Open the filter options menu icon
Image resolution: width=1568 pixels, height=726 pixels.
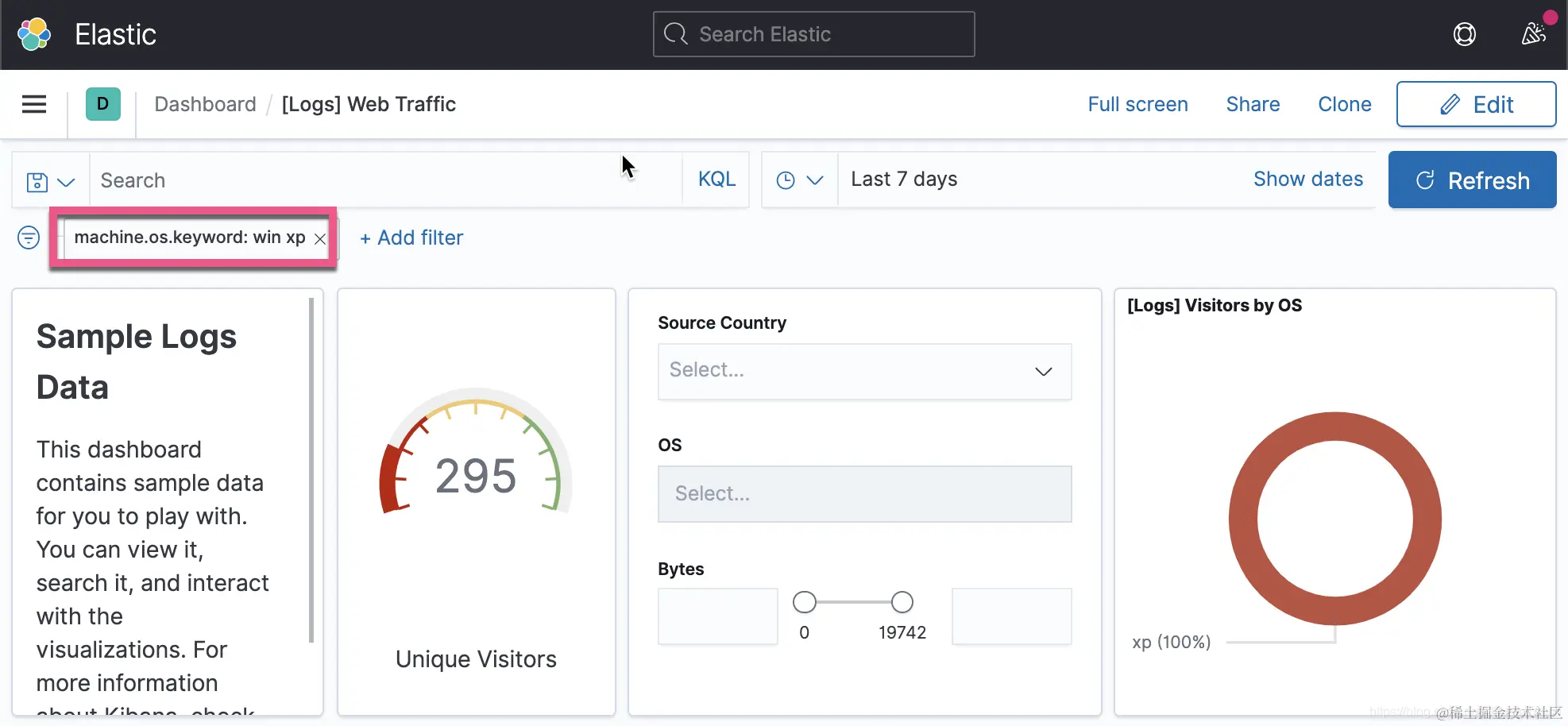29,237
